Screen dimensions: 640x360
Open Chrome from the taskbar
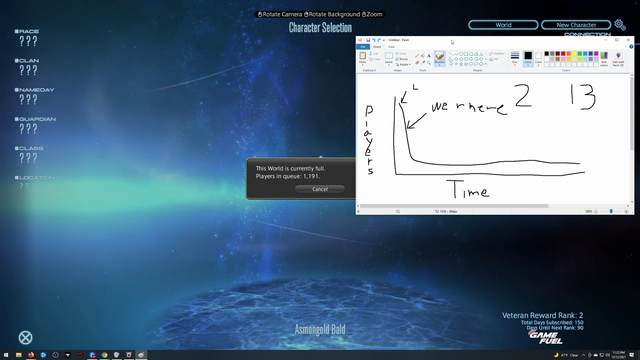pyautogui.click(x=104, y=355)
